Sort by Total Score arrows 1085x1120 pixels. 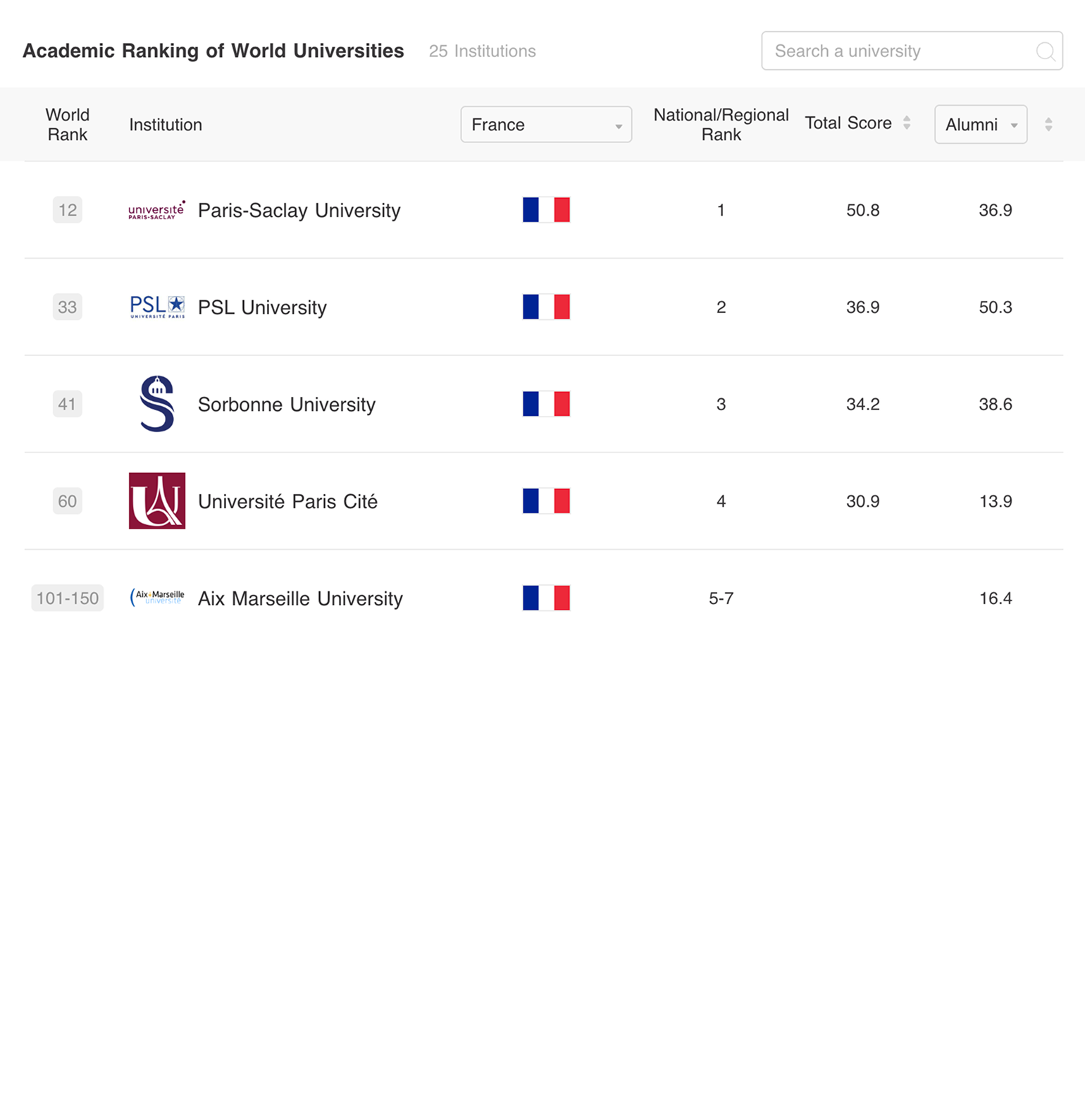point(907,123)
